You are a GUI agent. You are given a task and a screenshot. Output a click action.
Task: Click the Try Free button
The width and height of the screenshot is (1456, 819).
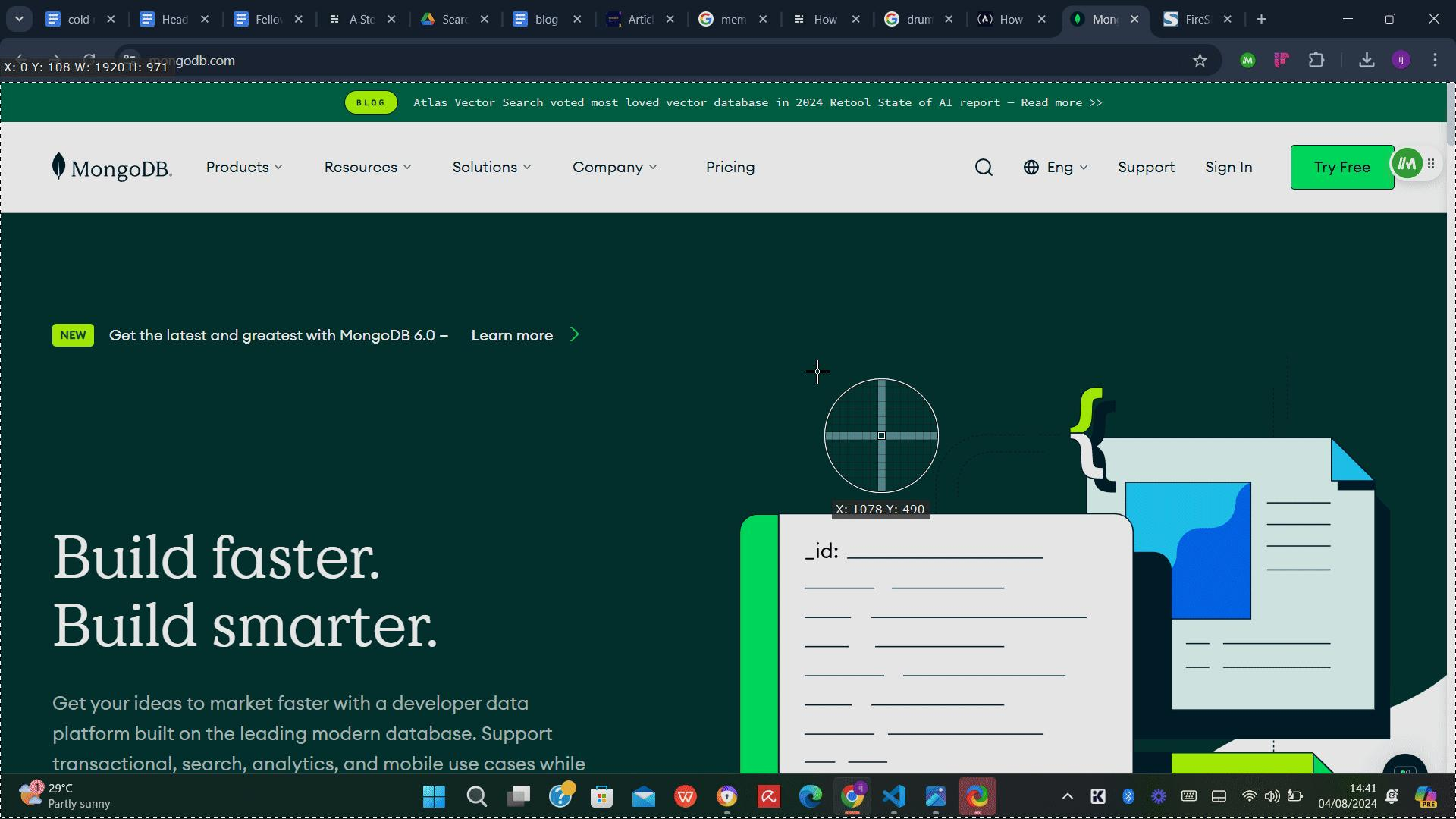click(x=1341, y=168)
